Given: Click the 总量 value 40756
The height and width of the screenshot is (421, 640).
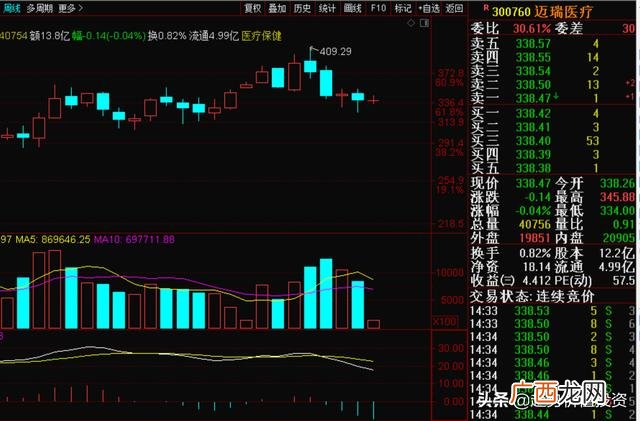Looking at the screenshot, I should 535,225.
